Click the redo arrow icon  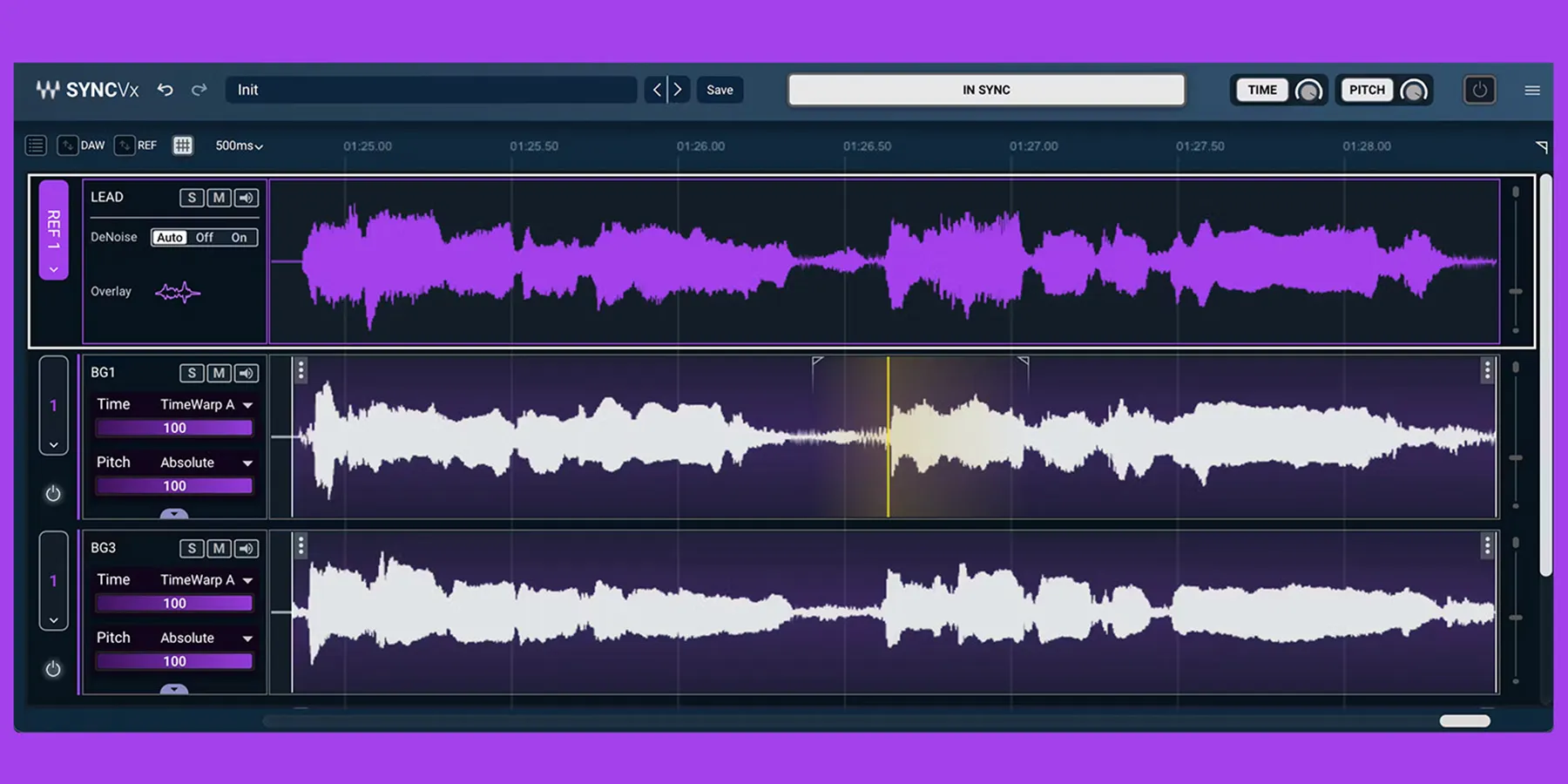(x=199, y=90)
